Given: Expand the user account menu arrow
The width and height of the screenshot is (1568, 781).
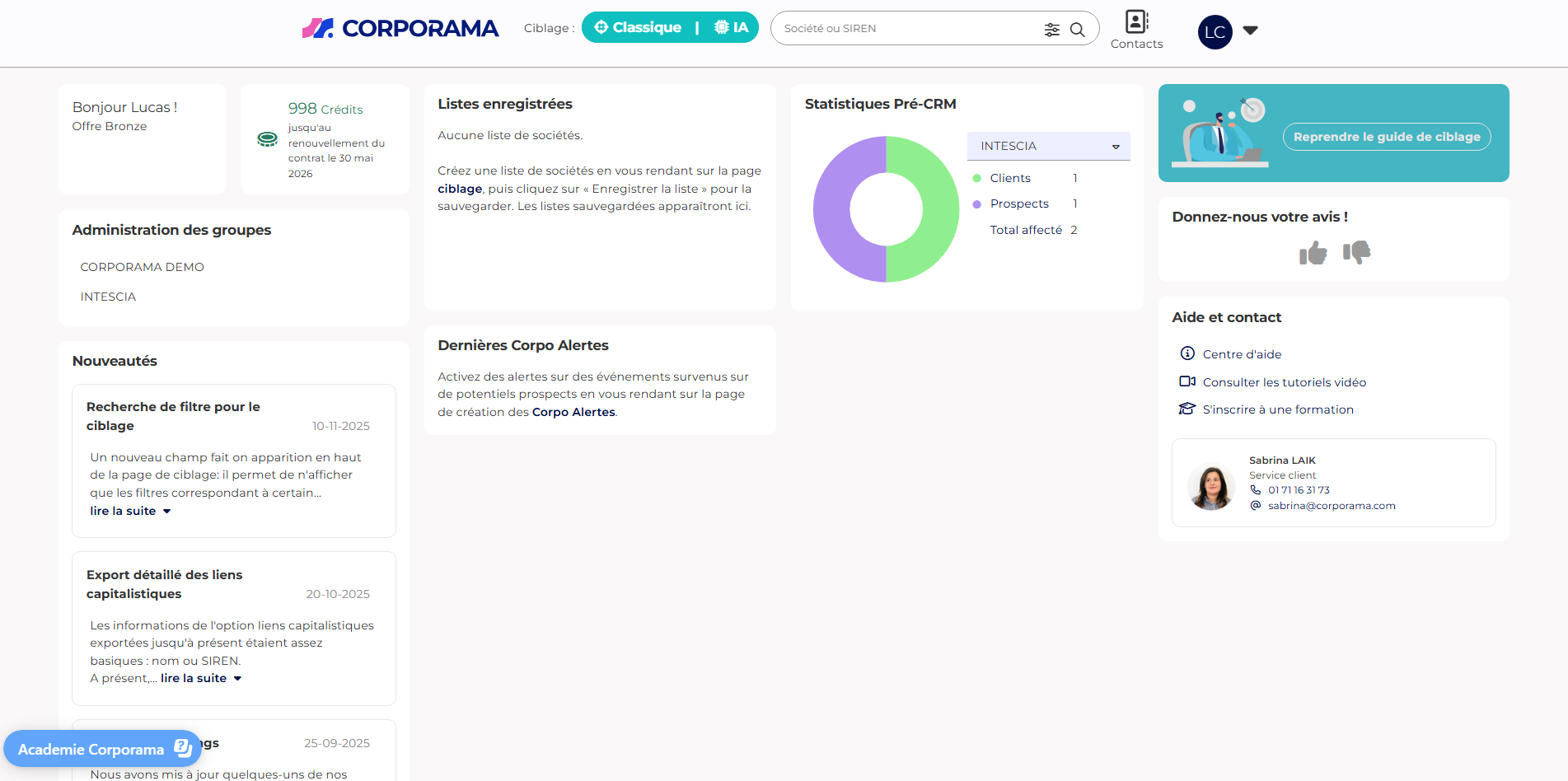Looking at the screenshot, I should pyautogui.click(x=1250, y=30).
